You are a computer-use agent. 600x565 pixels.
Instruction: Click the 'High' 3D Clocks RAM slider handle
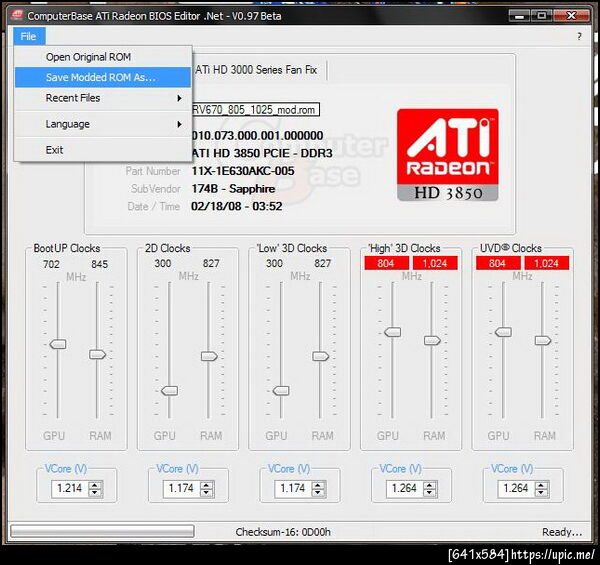click(x=432, y=340)
